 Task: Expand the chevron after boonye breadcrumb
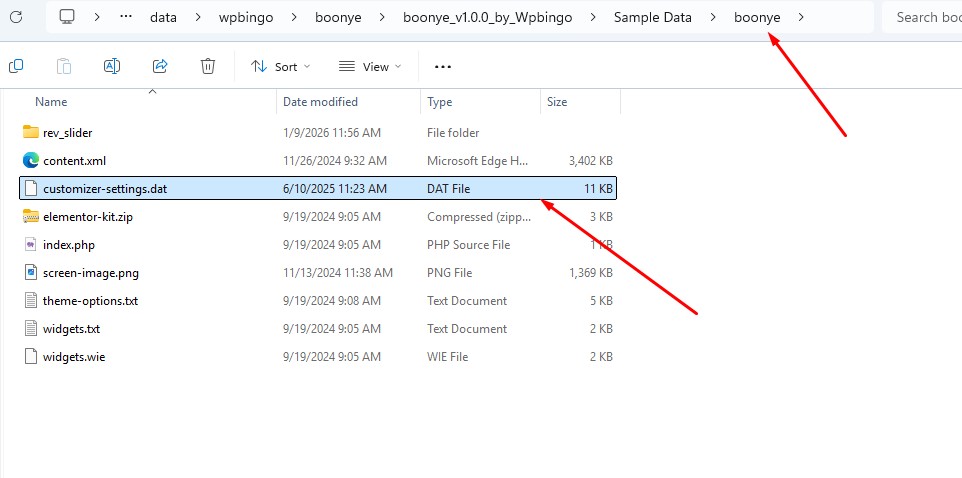pos(801,17)
